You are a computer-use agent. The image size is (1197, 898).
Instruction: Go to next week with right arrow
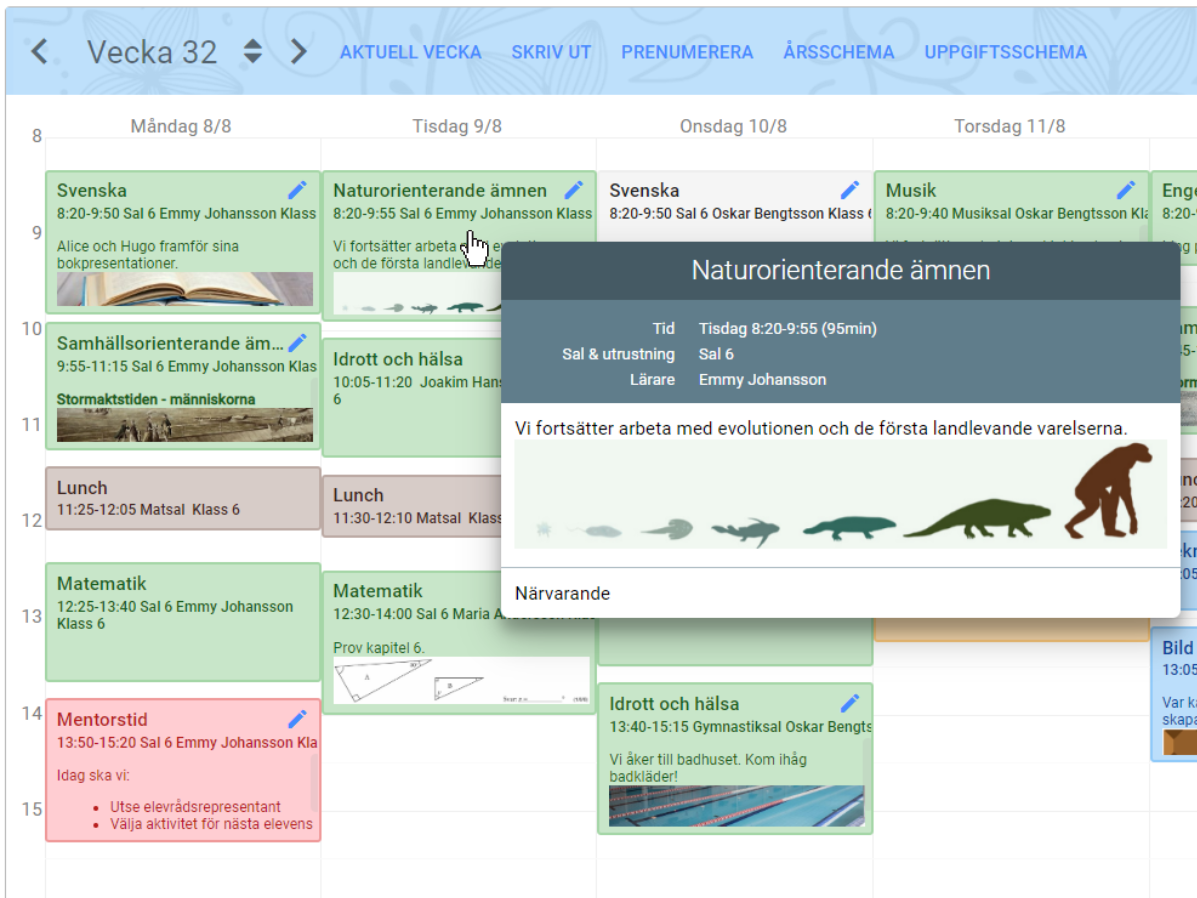pyautogui.click(x=298, y=52)
